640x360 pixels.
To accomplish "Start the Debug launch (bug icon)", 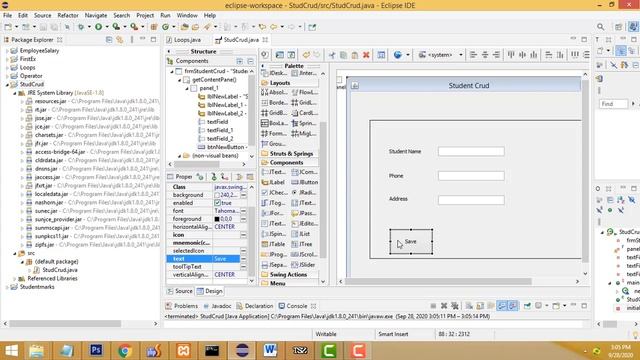I will point(81,27).
